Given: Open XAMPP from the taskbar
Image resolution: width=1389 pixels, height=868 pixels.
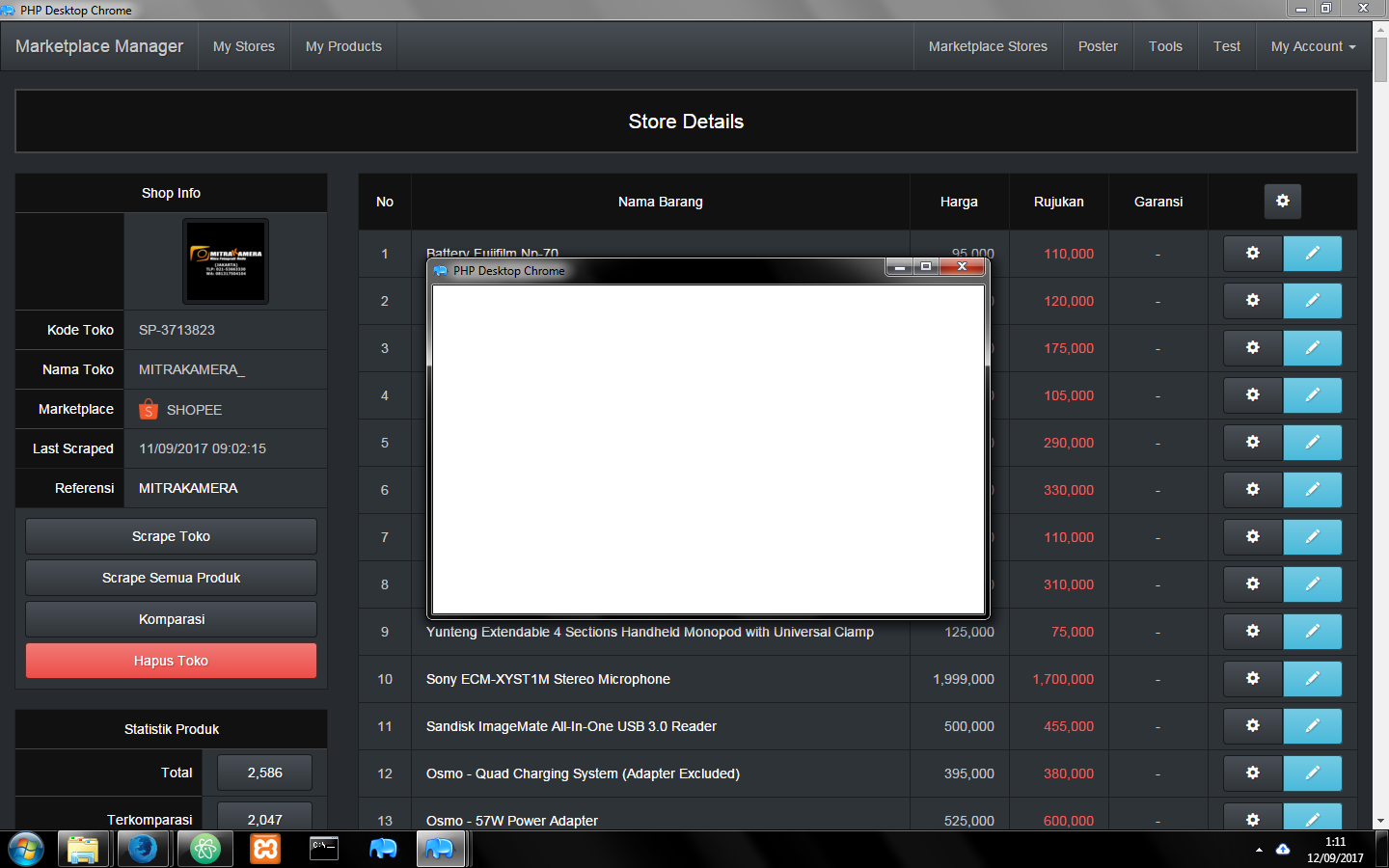Looking at the screenshot, I should 263,850.
